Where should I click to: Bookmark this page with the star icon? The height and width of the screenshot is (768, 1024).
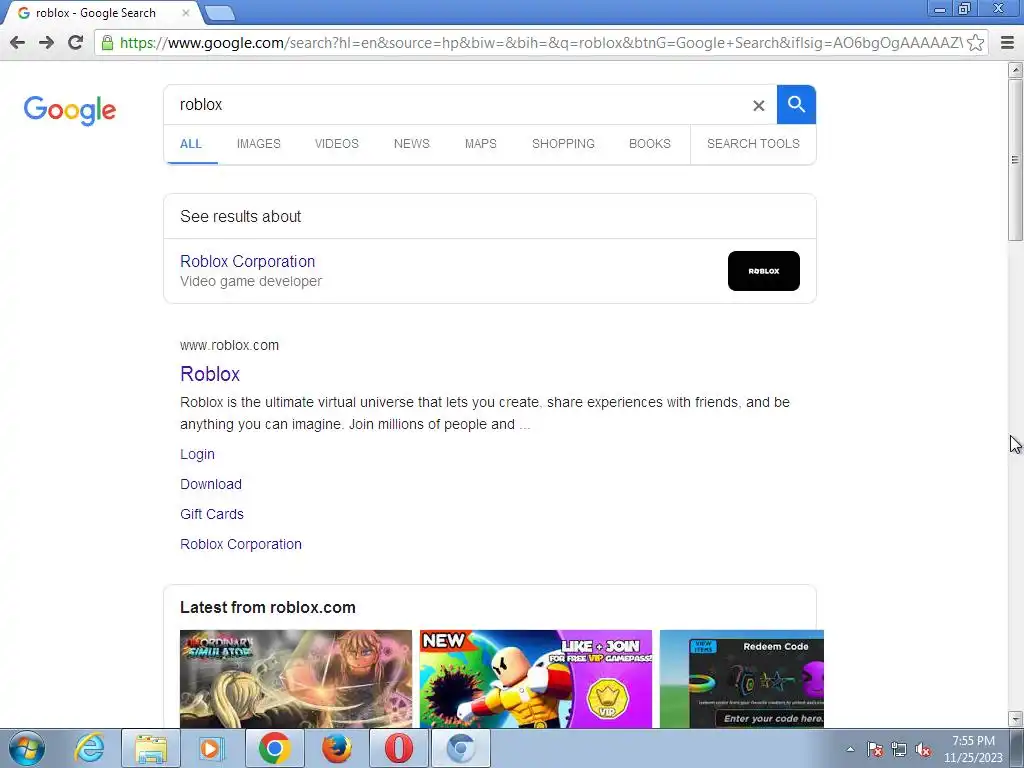[975, 43]
